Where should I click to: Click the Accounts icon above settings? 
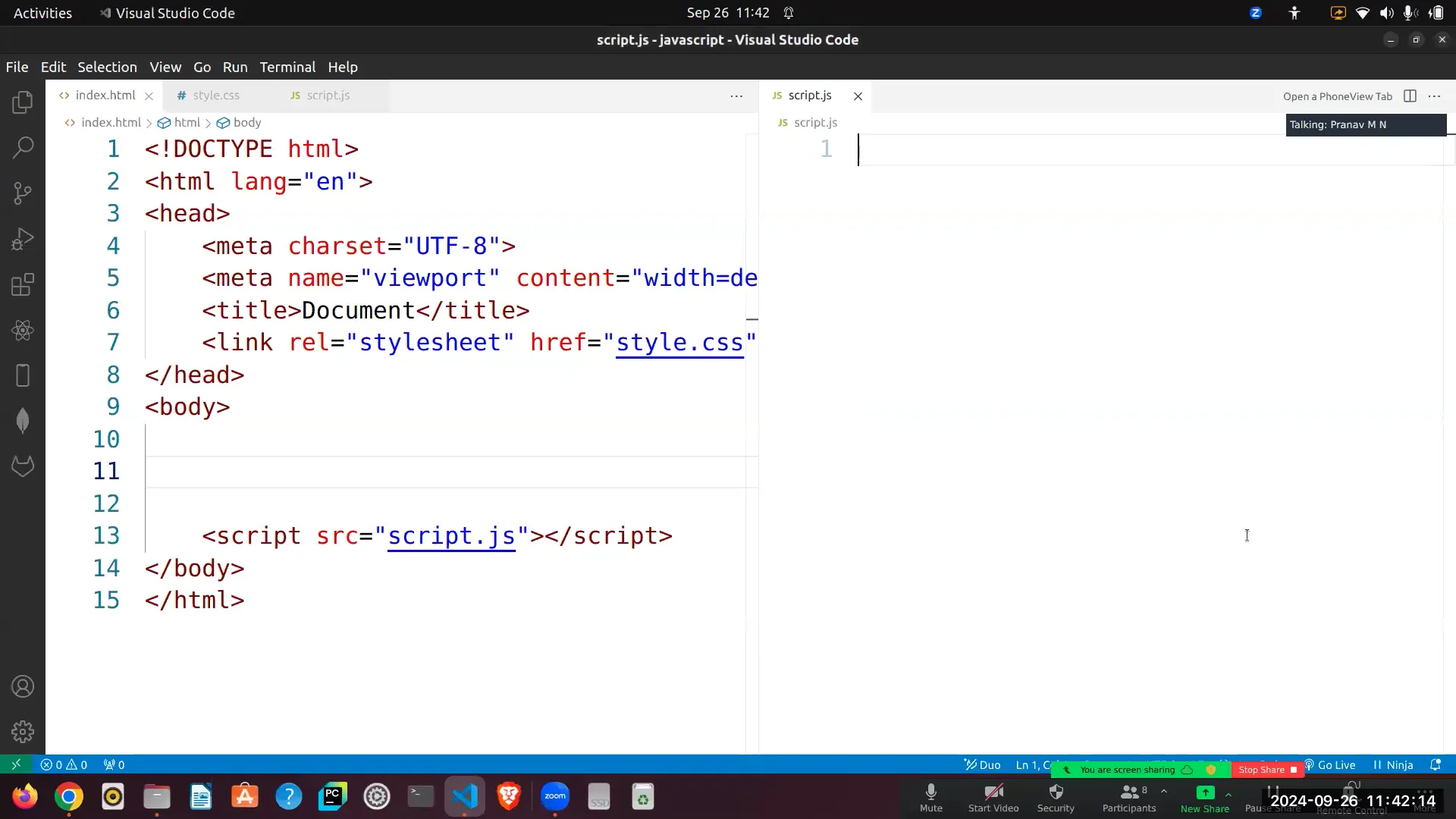(x=23, y=686)
